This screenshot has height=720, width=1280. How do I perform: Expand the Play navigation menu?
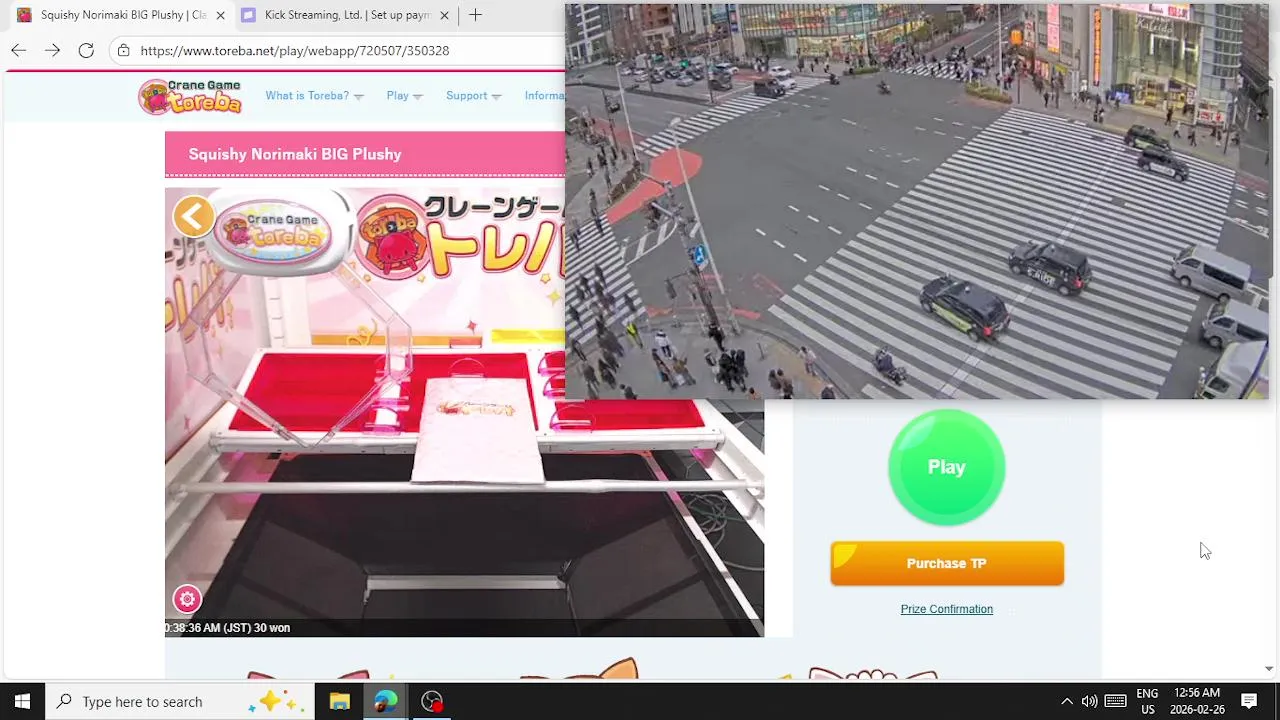(x=404, y=96)
